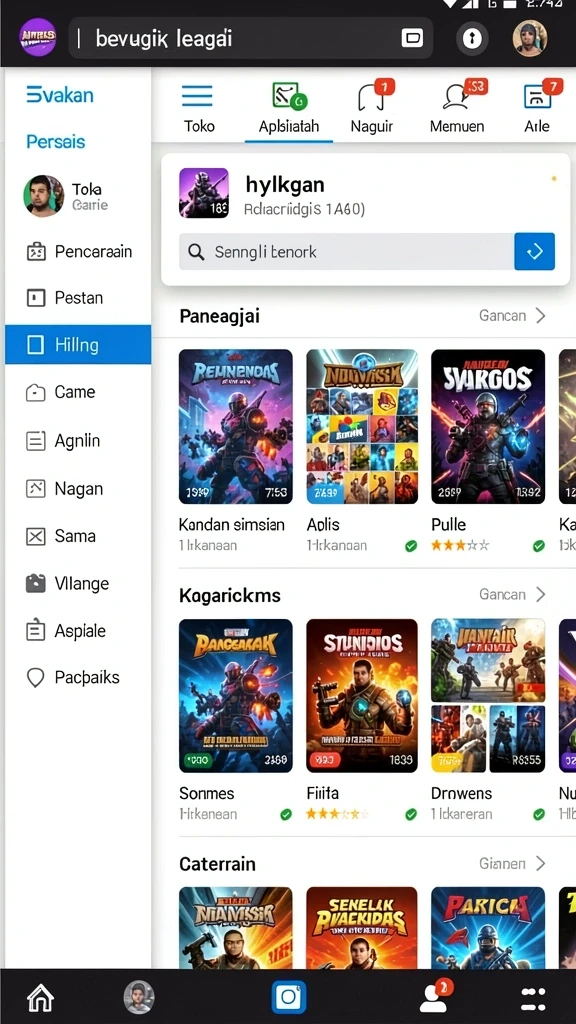Open the keyhole lock icon in header
576x1024 pixels.
tap(472, 39)
